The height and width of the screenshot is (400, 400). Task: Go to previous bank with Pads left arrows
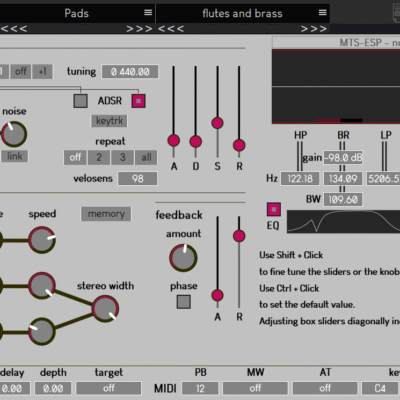point(14,29)
